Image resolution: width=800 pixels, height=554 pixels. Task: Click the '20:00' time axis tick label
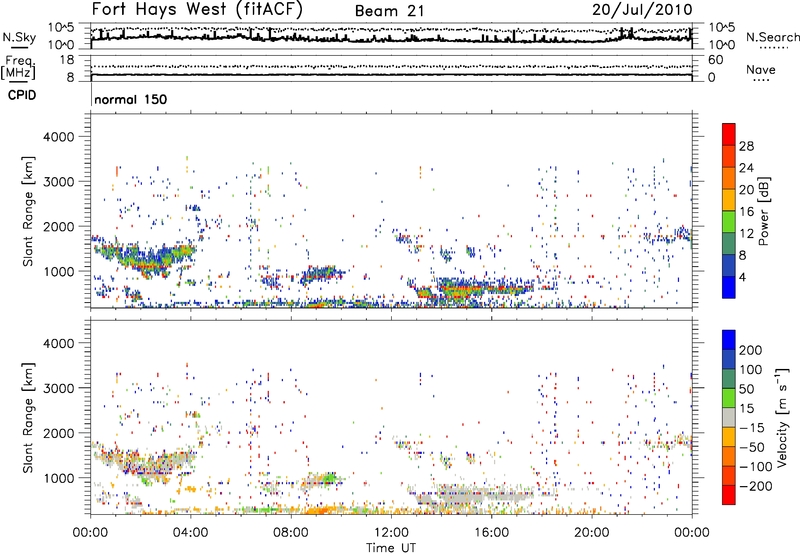(592, 533)
